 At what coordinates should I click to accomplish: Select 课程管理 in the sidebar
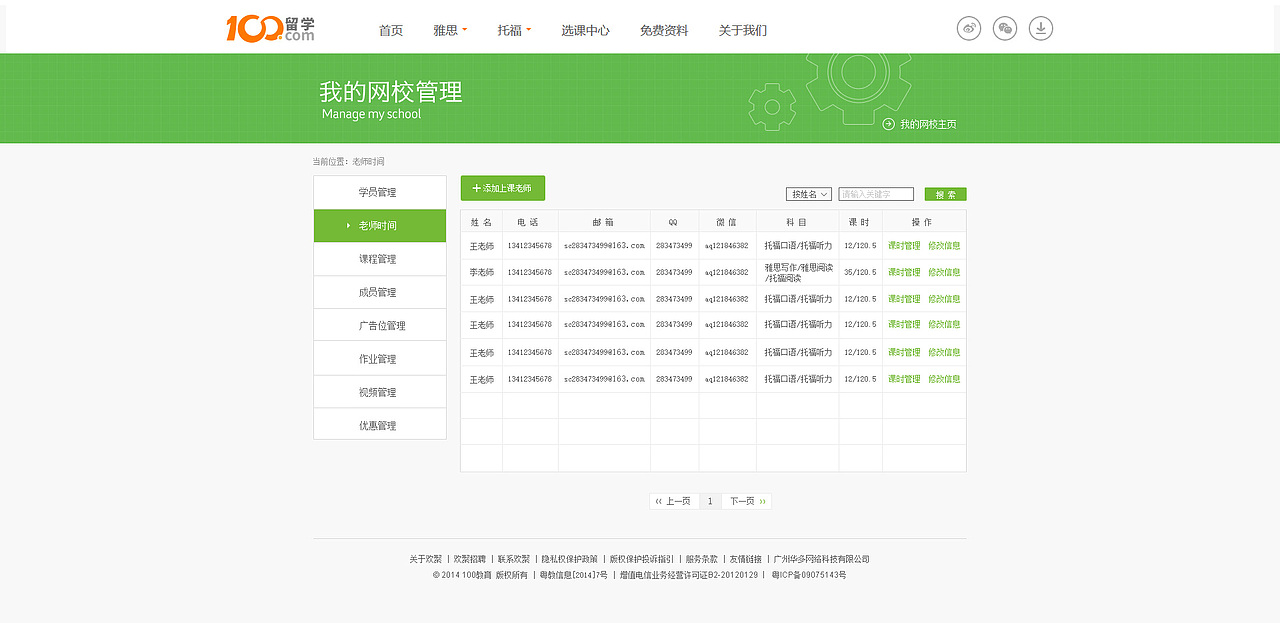380,259
